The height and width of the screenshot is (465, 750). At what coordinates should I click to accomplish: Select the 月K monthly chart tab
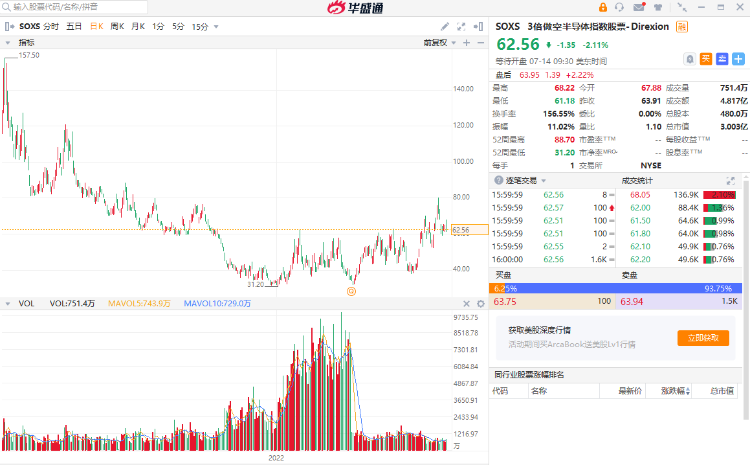point(138,26)
